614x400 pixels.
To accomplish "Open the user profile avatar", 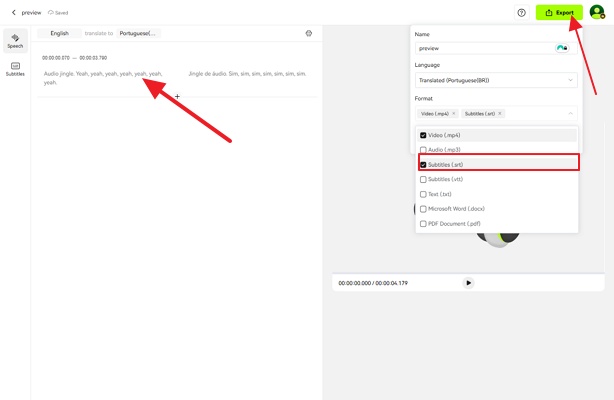I will click(597, 12).
